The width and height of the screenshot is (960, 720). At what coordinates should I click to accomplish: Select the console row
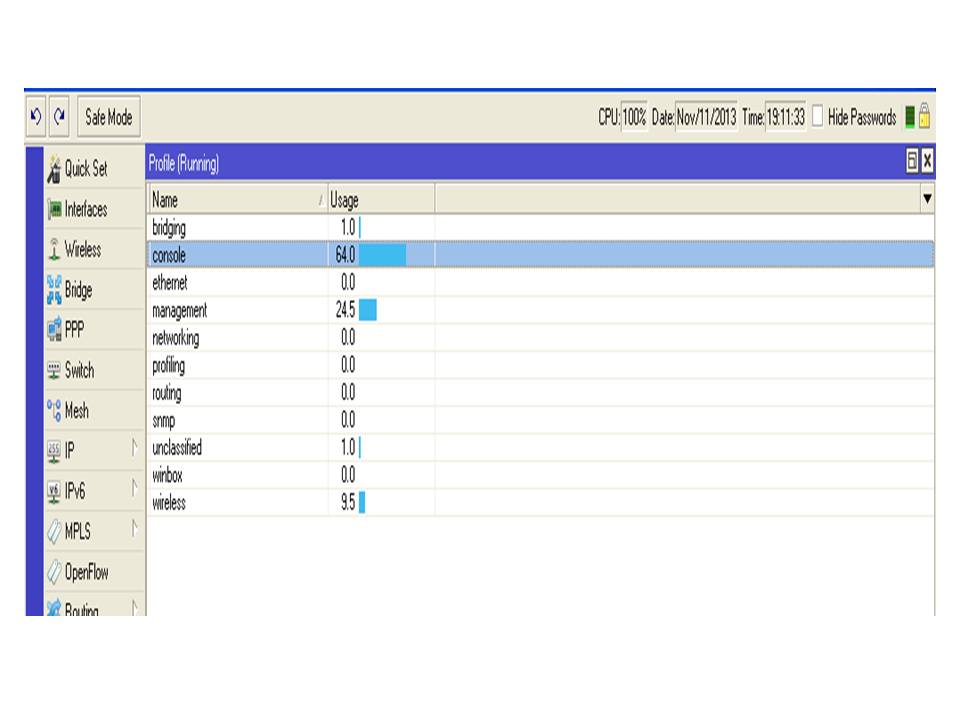point(541,255)
